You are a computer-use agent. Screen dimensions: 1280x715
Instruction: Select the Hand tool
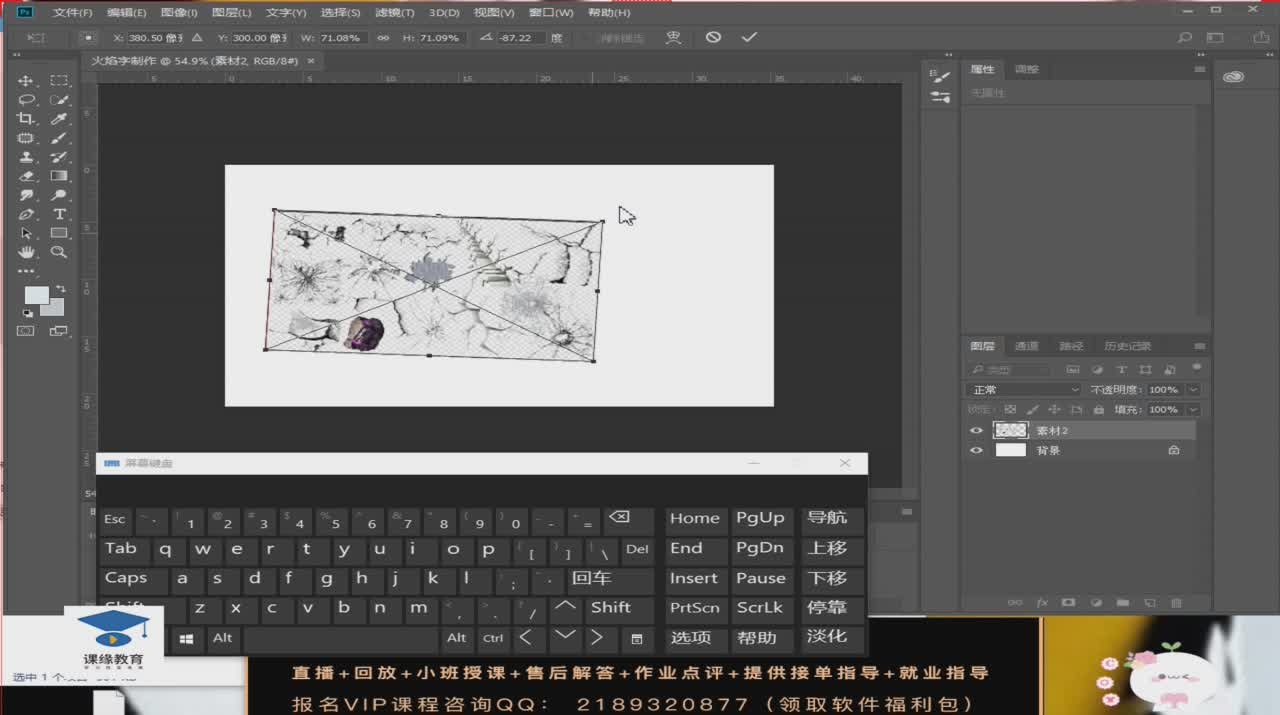click(x=26, y=252)
